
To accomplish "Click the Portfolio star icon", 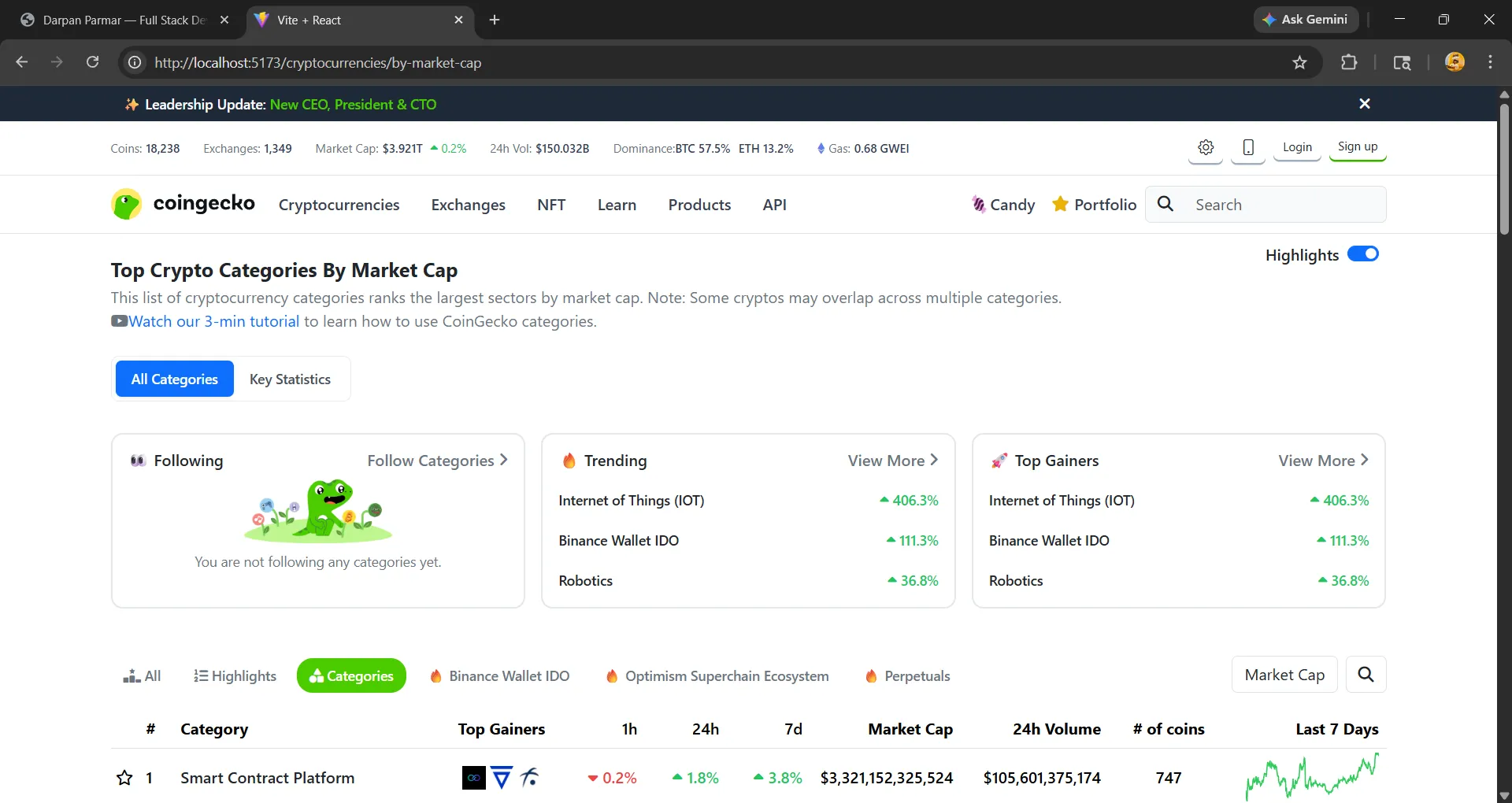I will 1061,204.
